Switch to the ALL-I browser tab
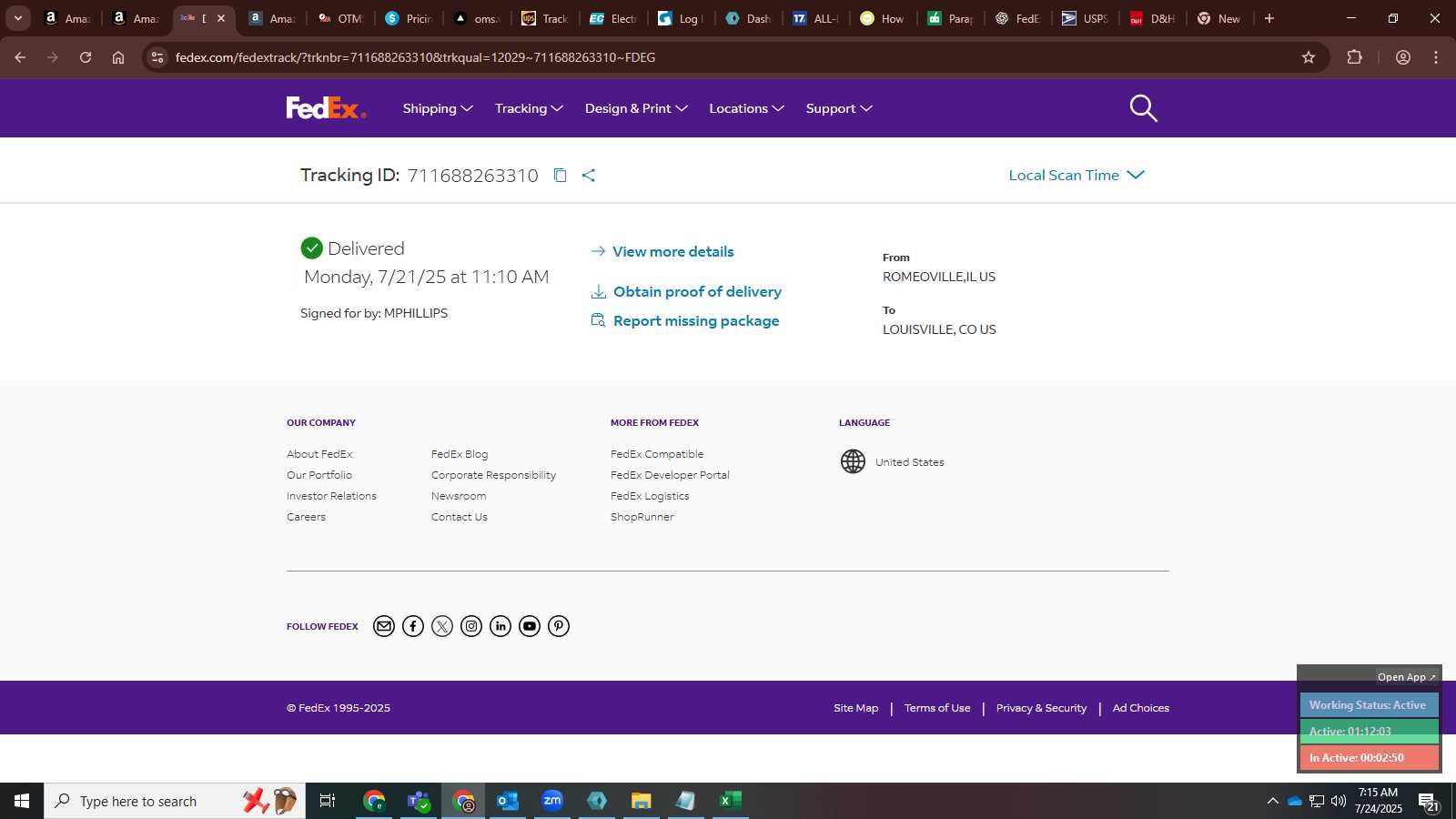The height and width of the screenshot is (819, 1456). click(x=816, y=18)
